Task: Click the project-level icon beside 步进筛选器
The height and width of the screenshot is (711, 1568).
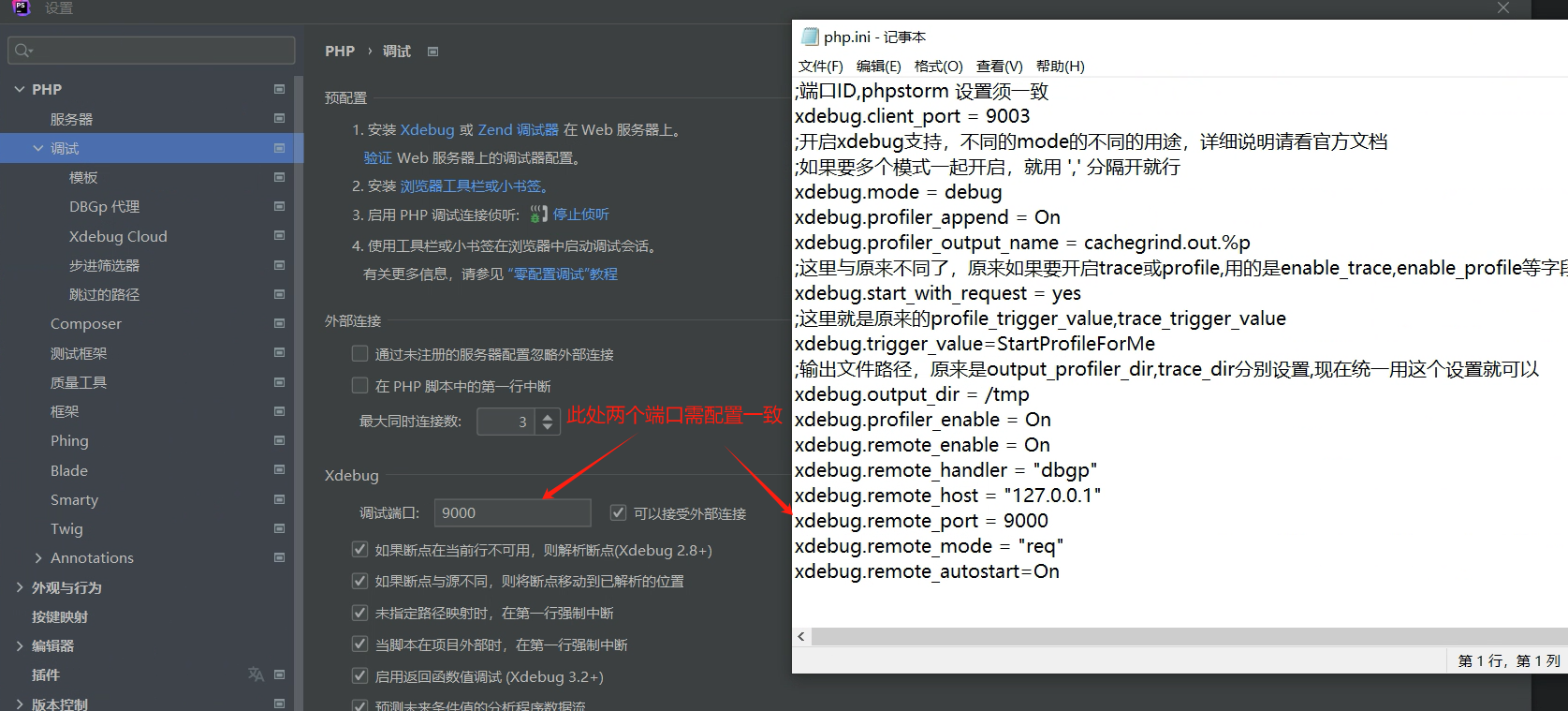Action: click(279, 265)
